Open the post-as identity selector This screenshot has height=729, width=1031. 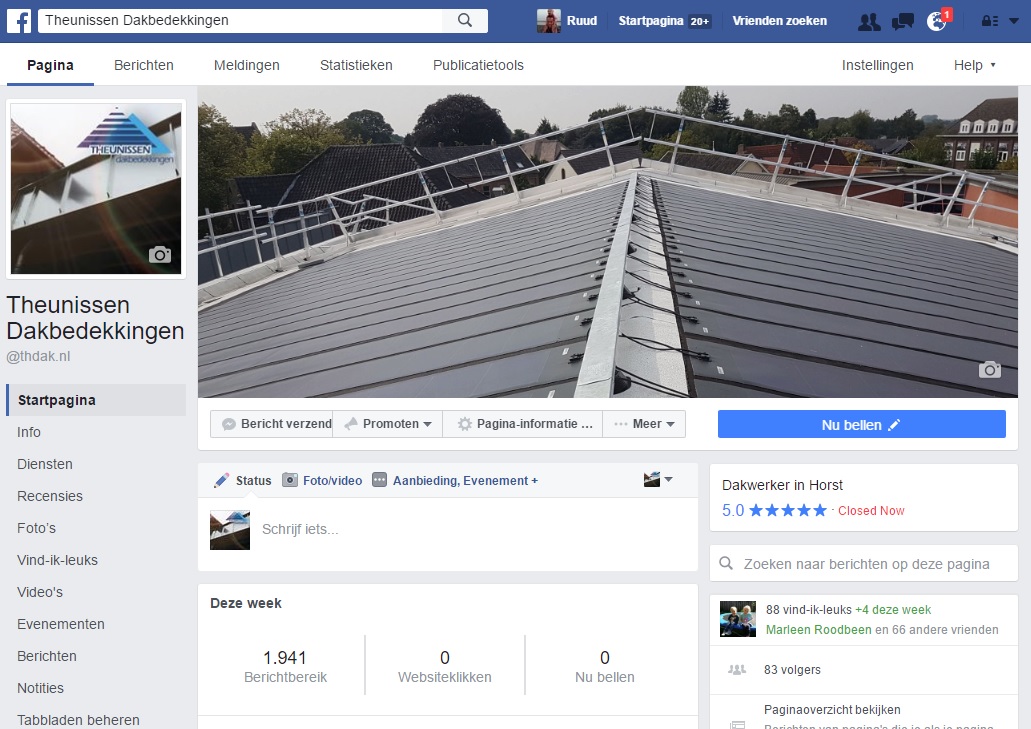pyautogui.click(x=658, y=479)
